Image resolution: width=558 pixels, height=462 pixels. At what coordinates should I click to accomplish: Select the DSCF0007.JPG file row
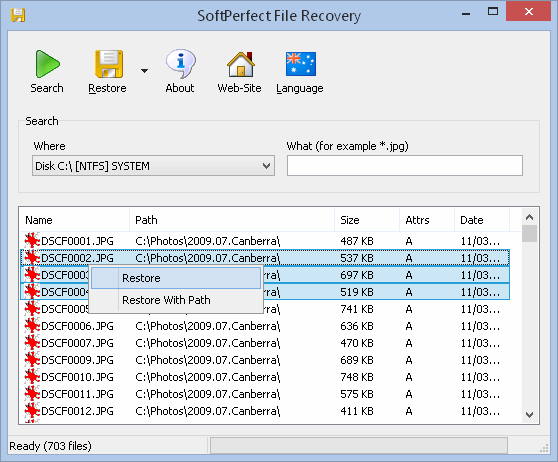tap(265, 343)
